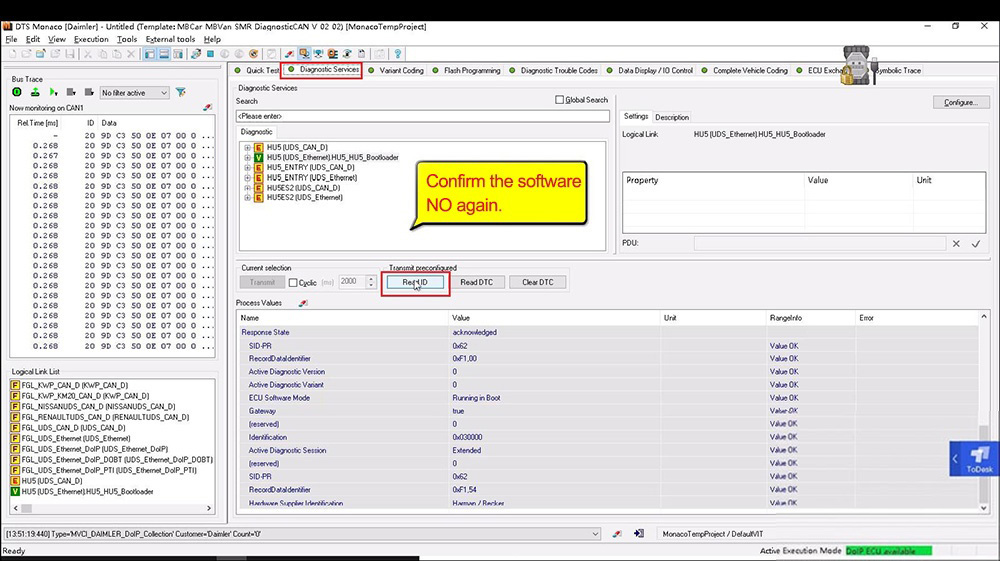Click the open-folder toolbar icon beside New
This screenshot has height=561, width=1000.
tap(26, 54)
